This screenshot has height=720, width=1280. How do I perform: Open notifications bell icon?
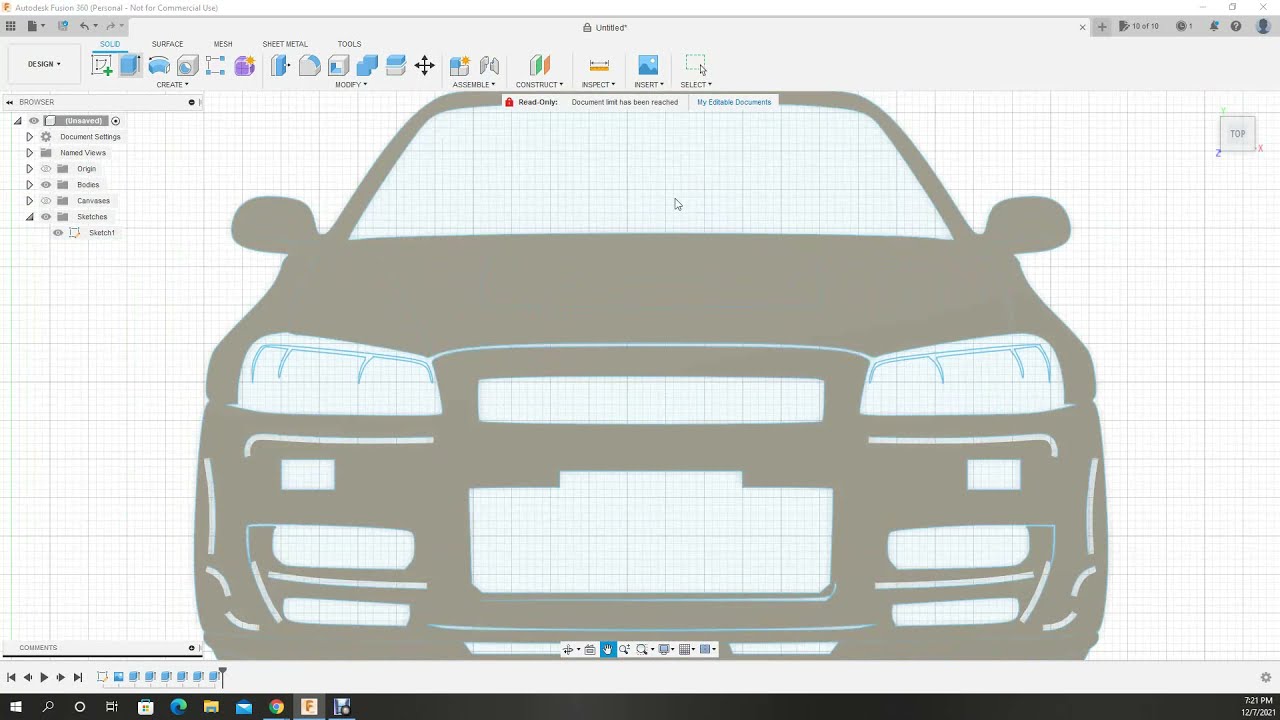coord(1214,26)
